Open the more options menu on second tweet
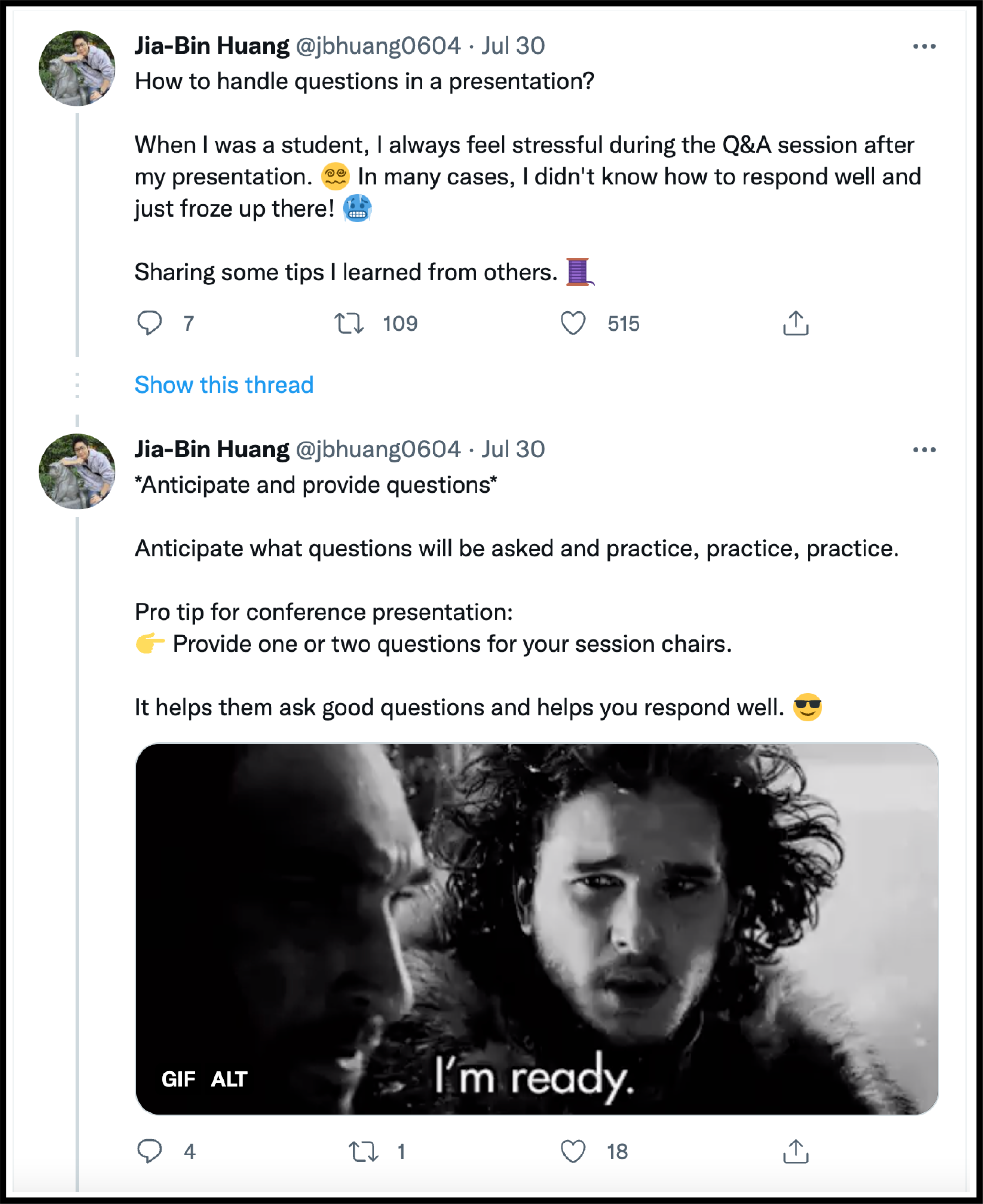Viewport: 983px width, 1204px height. [924, 450]
